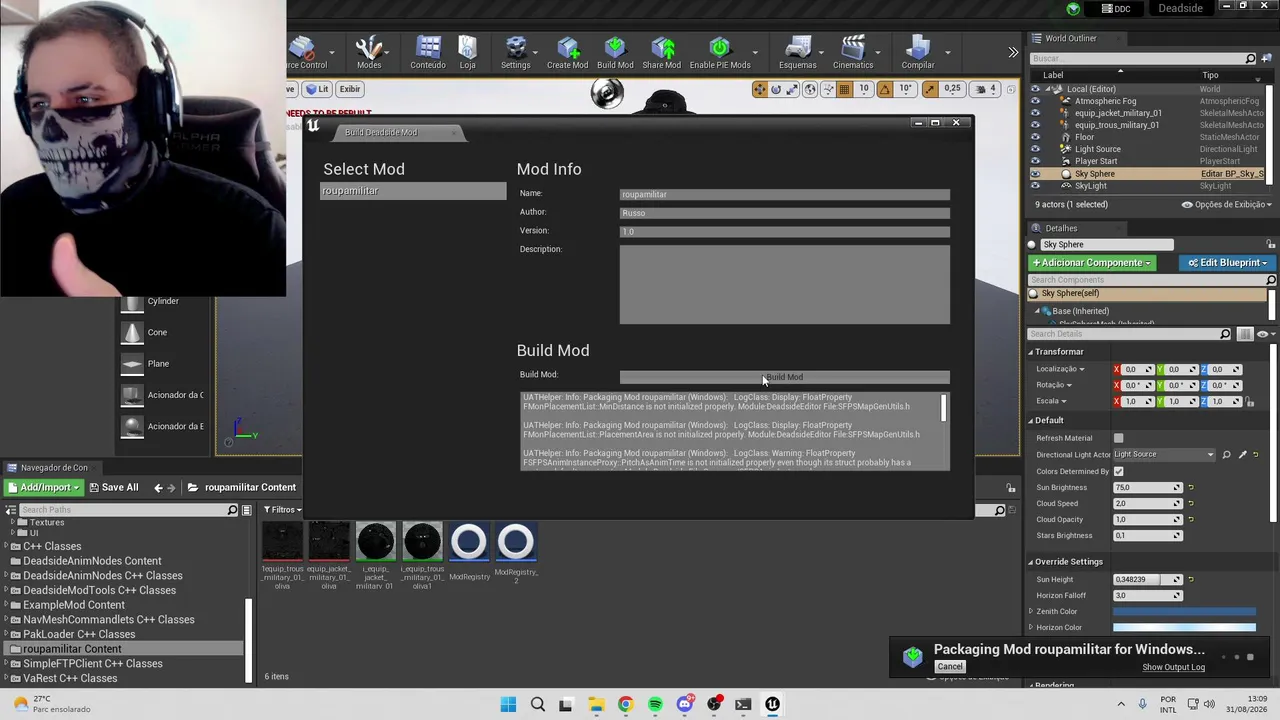
Task: Open the Exibir show menu in viewport
Action: [x=349, y=89]
